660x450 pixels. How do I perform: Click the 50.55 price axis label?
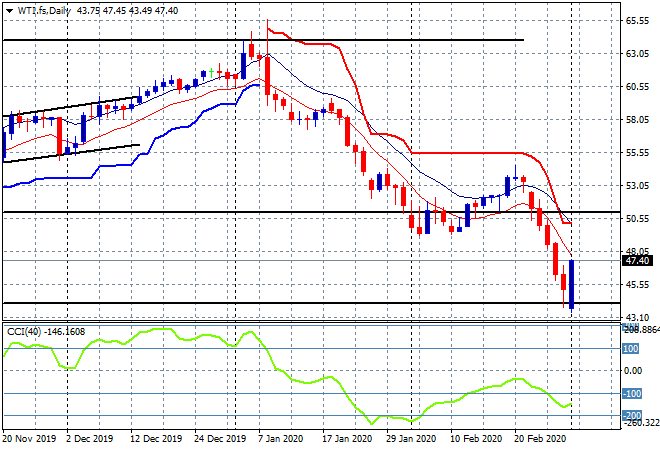tap(637, 218)
